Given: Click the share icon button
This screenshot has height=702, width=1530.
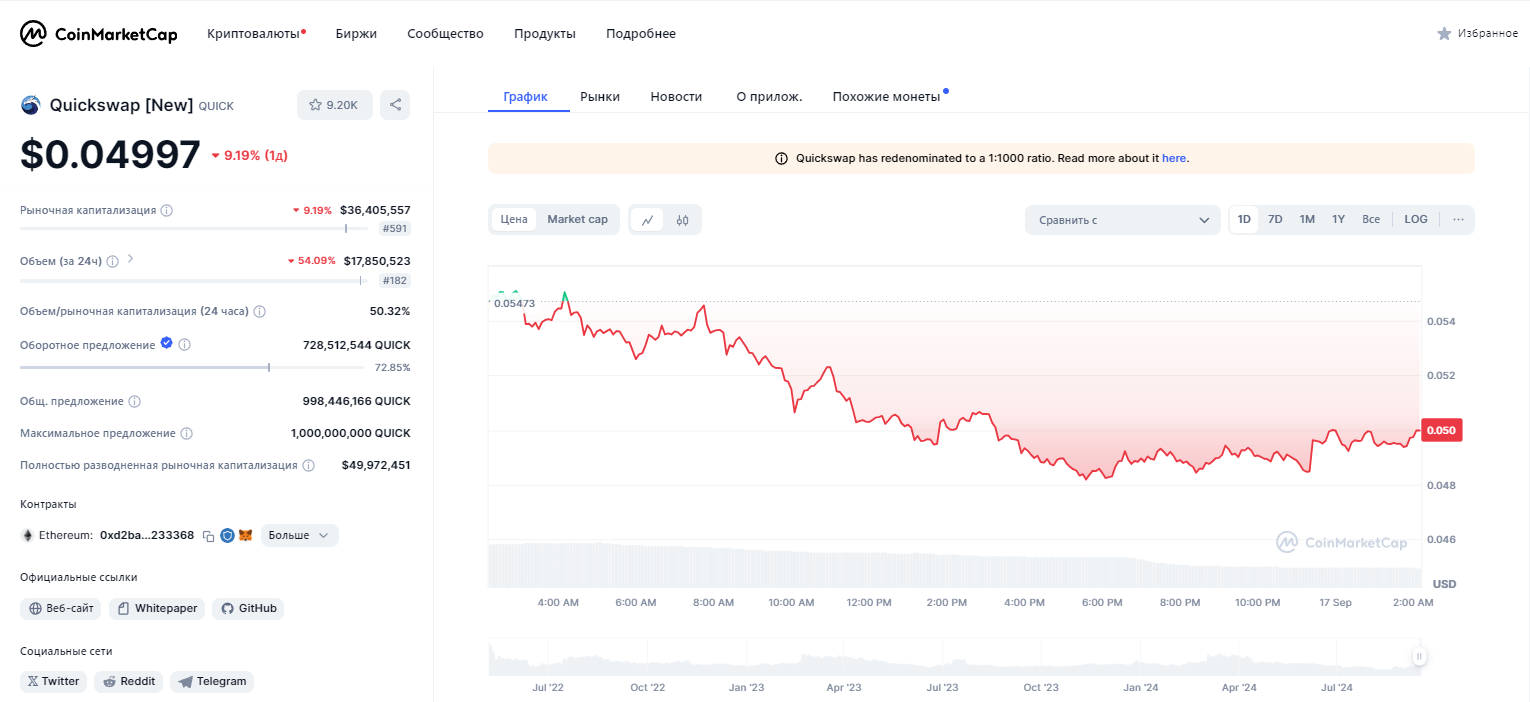Looking at the screenshot, I should (x=395, y=105).
